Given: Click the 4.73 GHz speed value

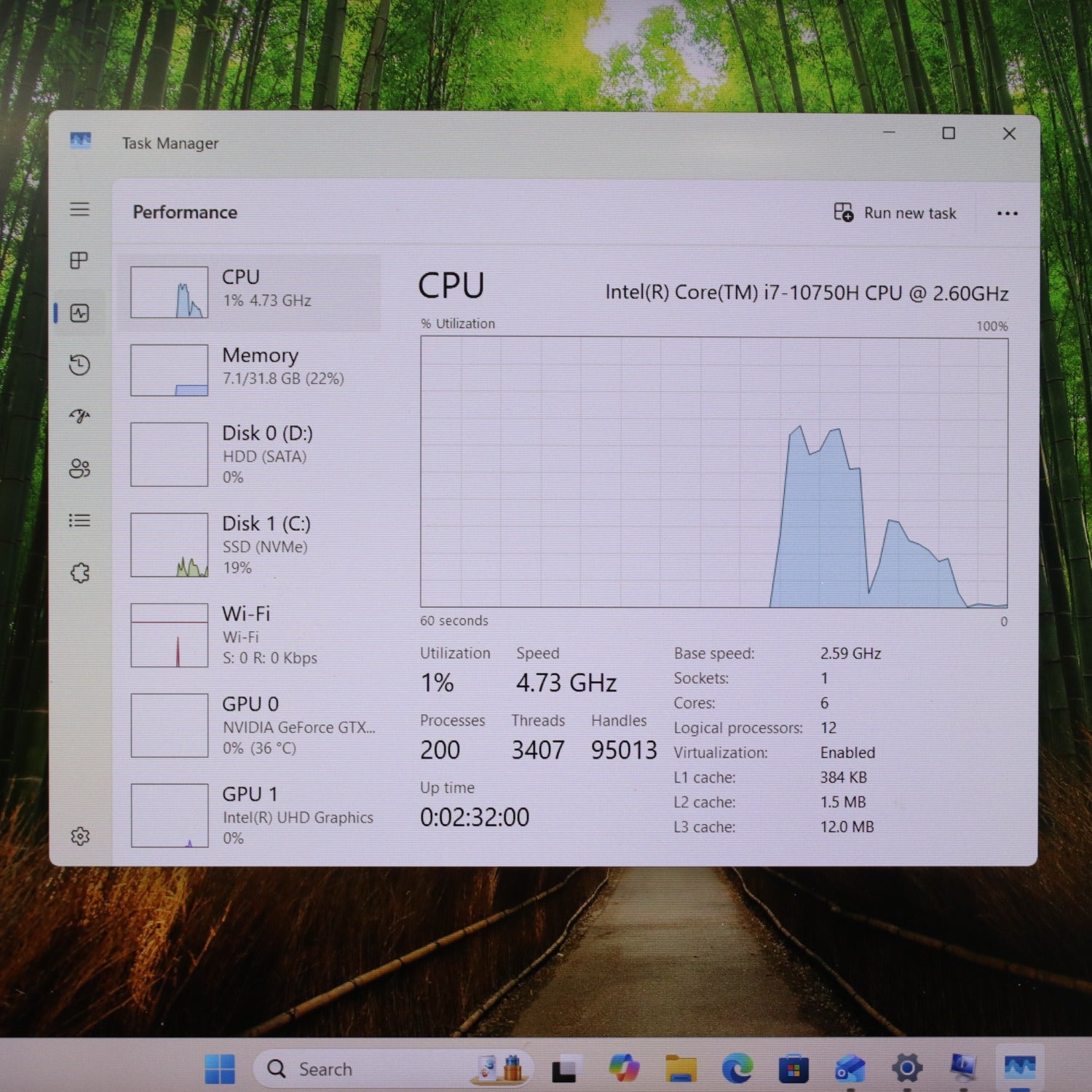Looking at the screenshot, I should click(x=566, y=683).
